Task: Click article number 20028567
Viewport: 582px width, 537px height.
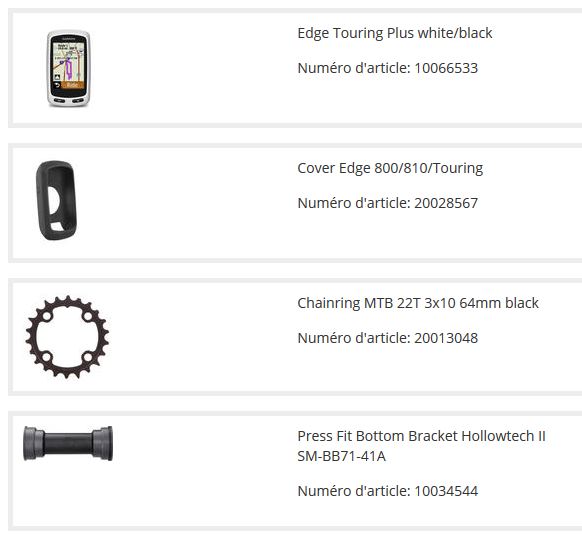Action: pos(446,203)
